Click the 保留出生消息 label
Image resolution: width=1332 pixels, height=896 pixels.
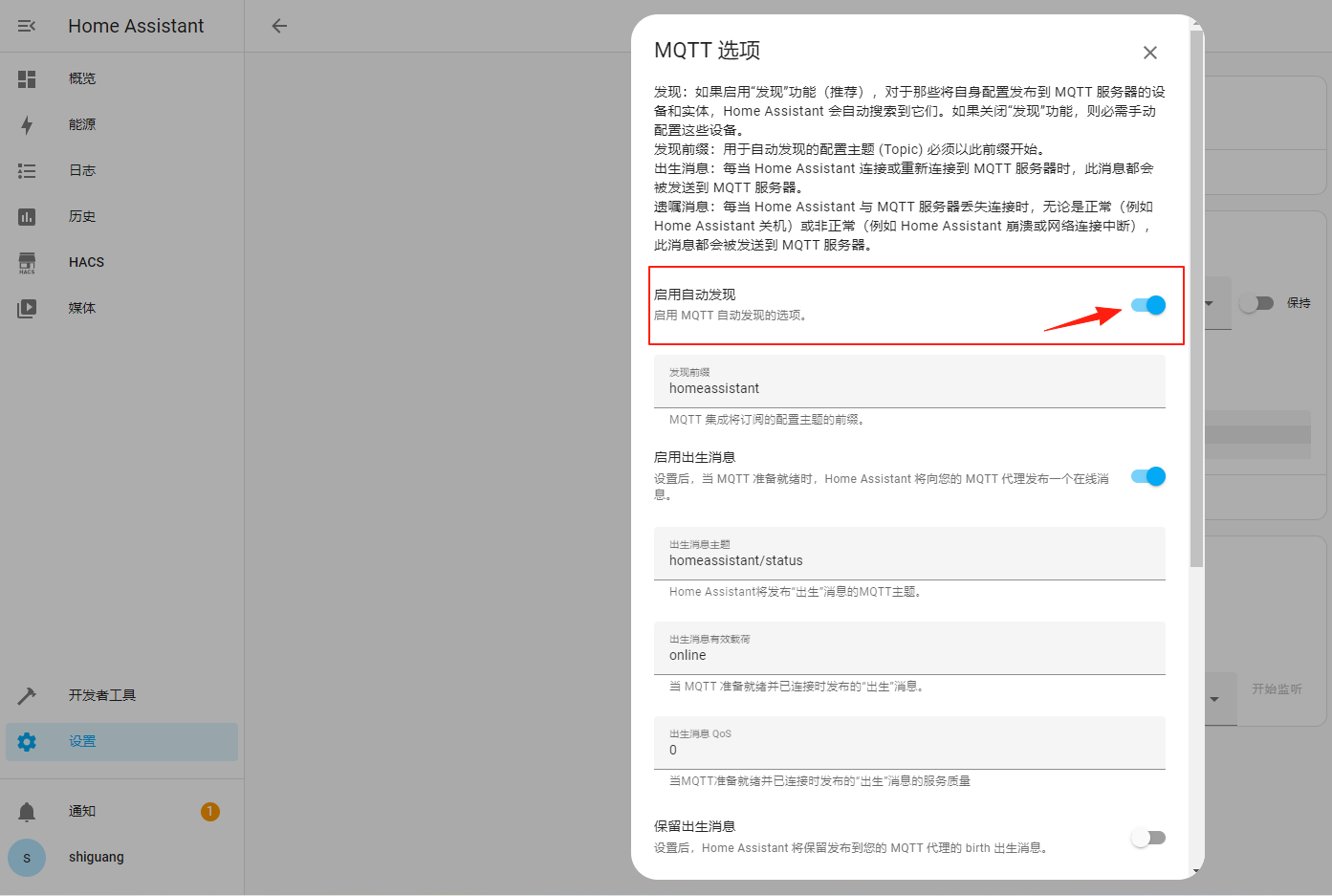[x=695, y=826]
